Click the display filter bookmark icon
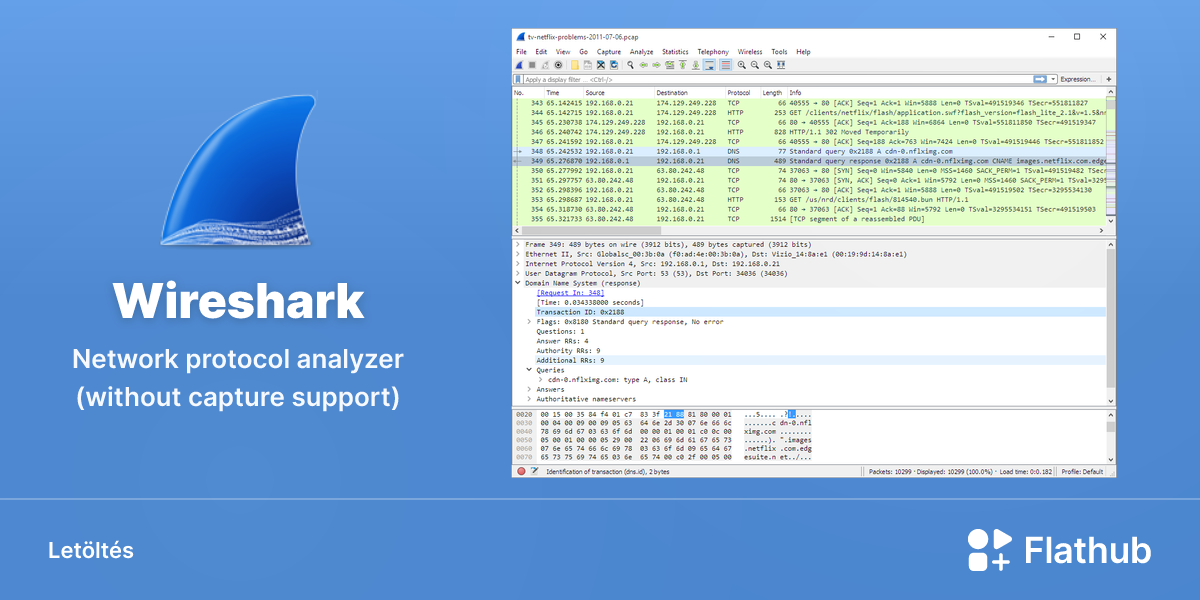This screenshot has height=600, width=1200. coord(518,79)
